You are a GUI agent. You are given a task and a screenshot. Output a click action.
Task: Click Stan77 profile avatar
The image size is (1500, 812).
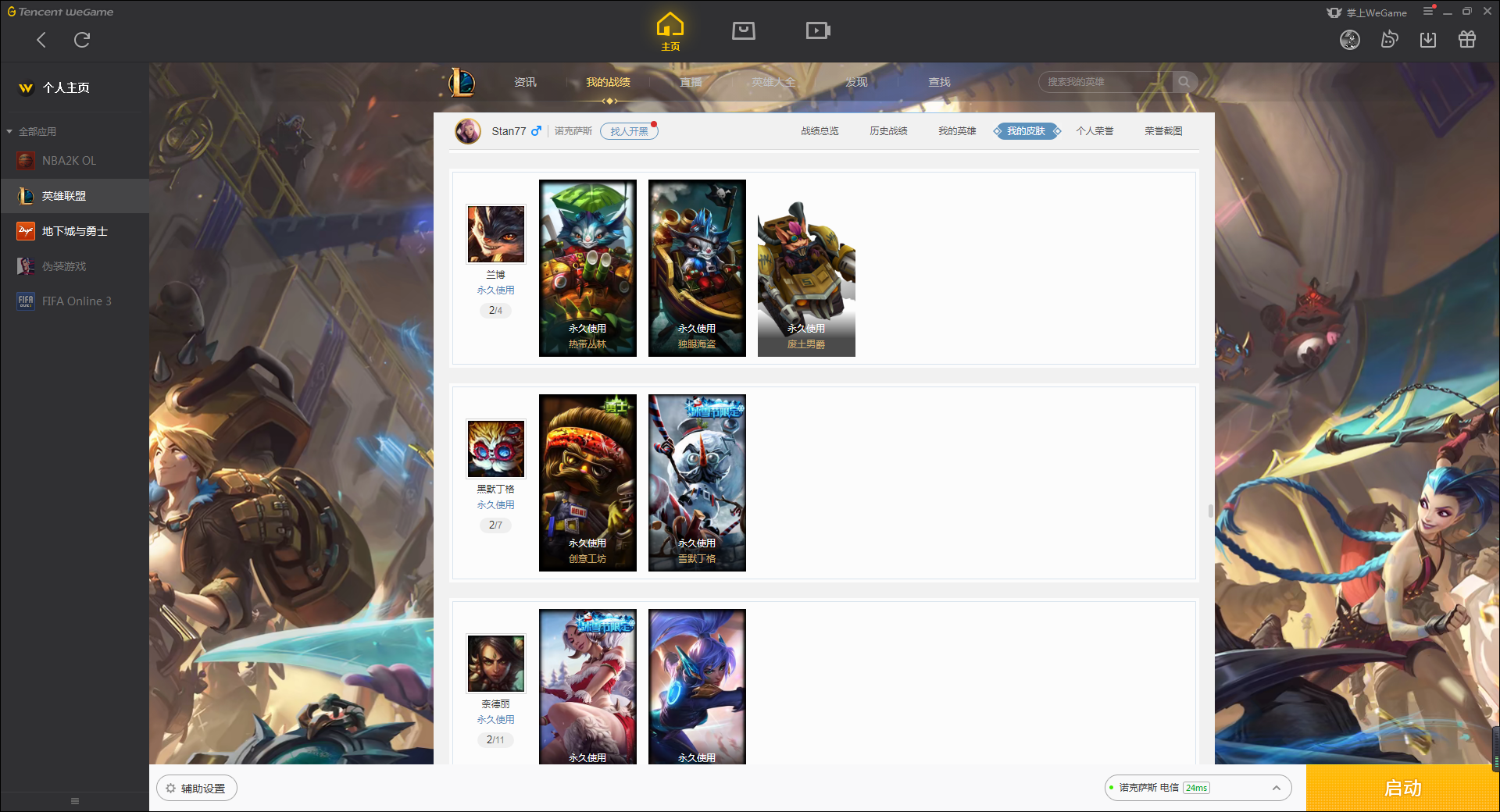click(x=468, y=131)
